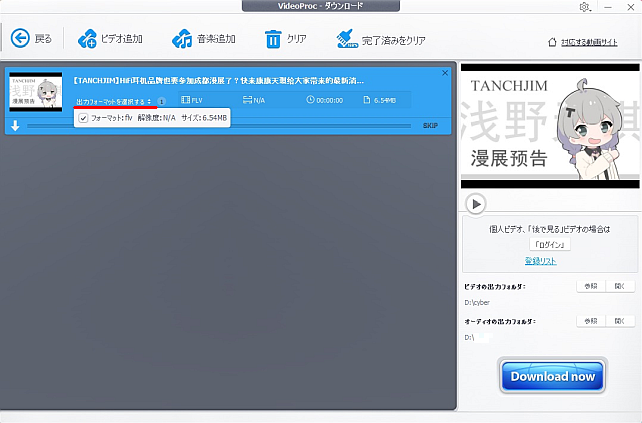Minimize the VideoProc window
This screenshot has height=423, width=642.
pyautogui.click(x=608, y=7)
